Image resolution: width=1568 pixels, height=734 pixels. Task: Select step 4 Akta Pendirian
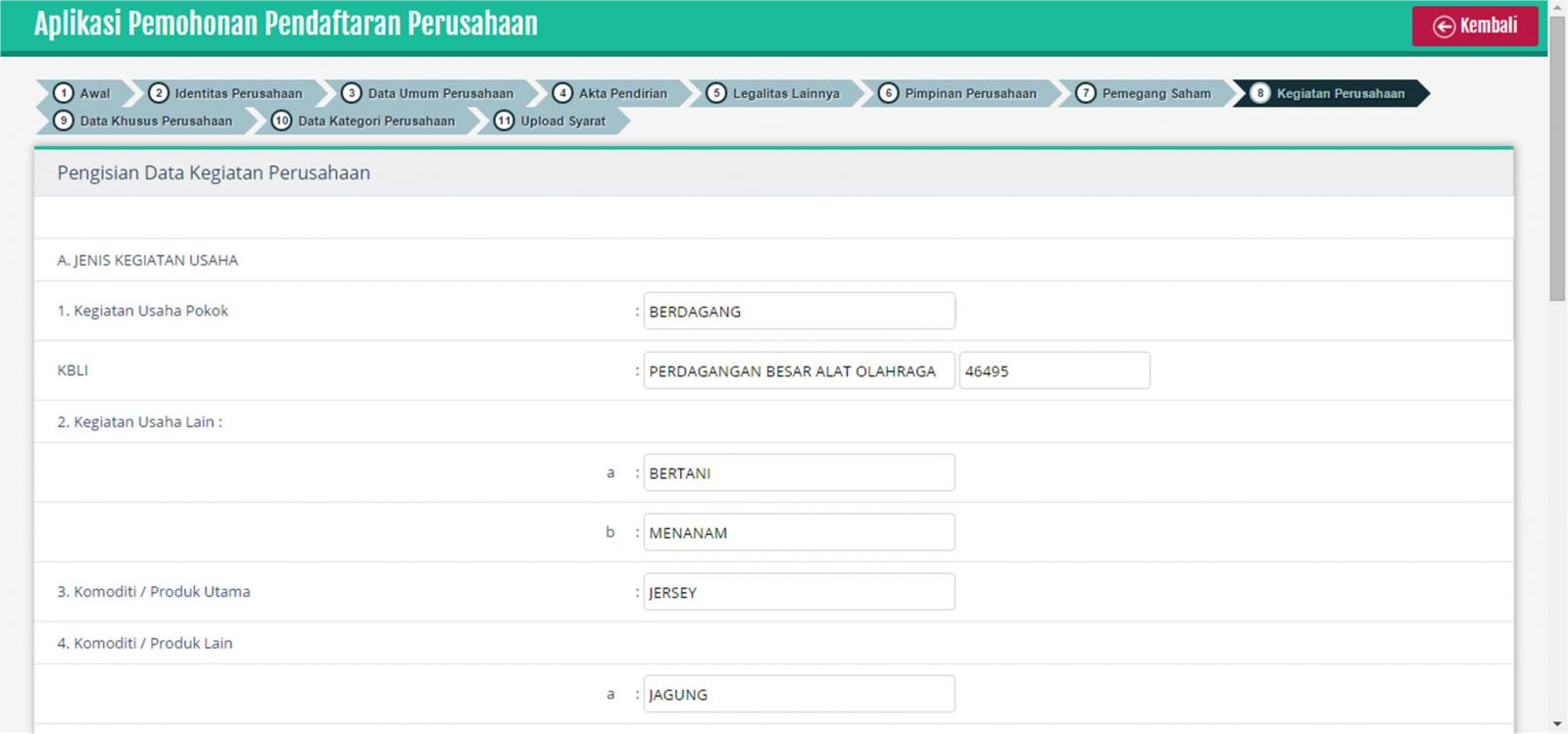611,93
